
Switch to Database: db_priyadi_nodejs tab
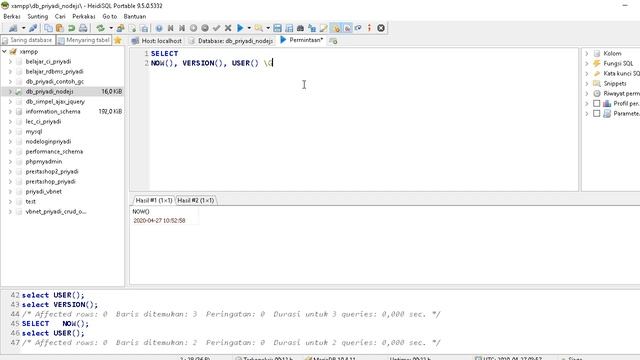click(231, 41)
